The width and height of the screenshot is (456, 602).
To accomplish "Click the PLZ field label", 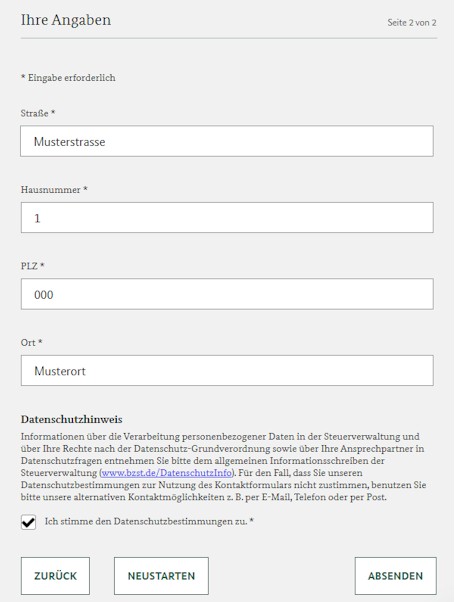I will point(33,266).
